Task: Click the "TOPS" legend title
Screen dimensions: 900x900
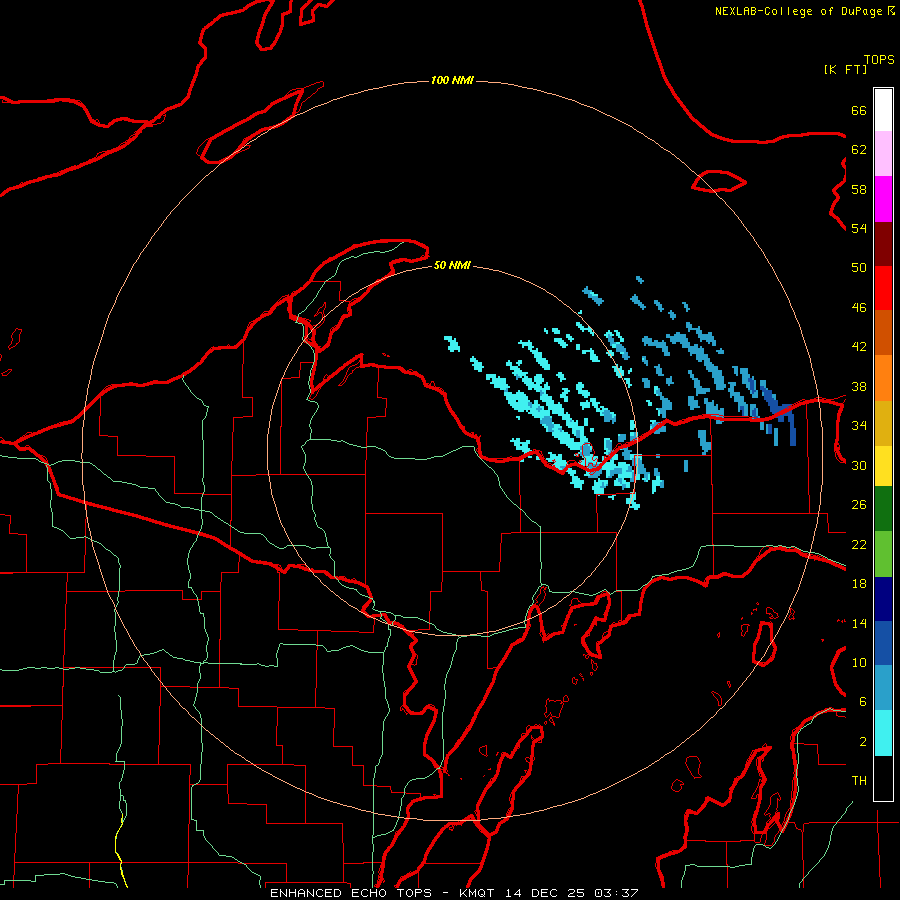Action: [879, 60]
